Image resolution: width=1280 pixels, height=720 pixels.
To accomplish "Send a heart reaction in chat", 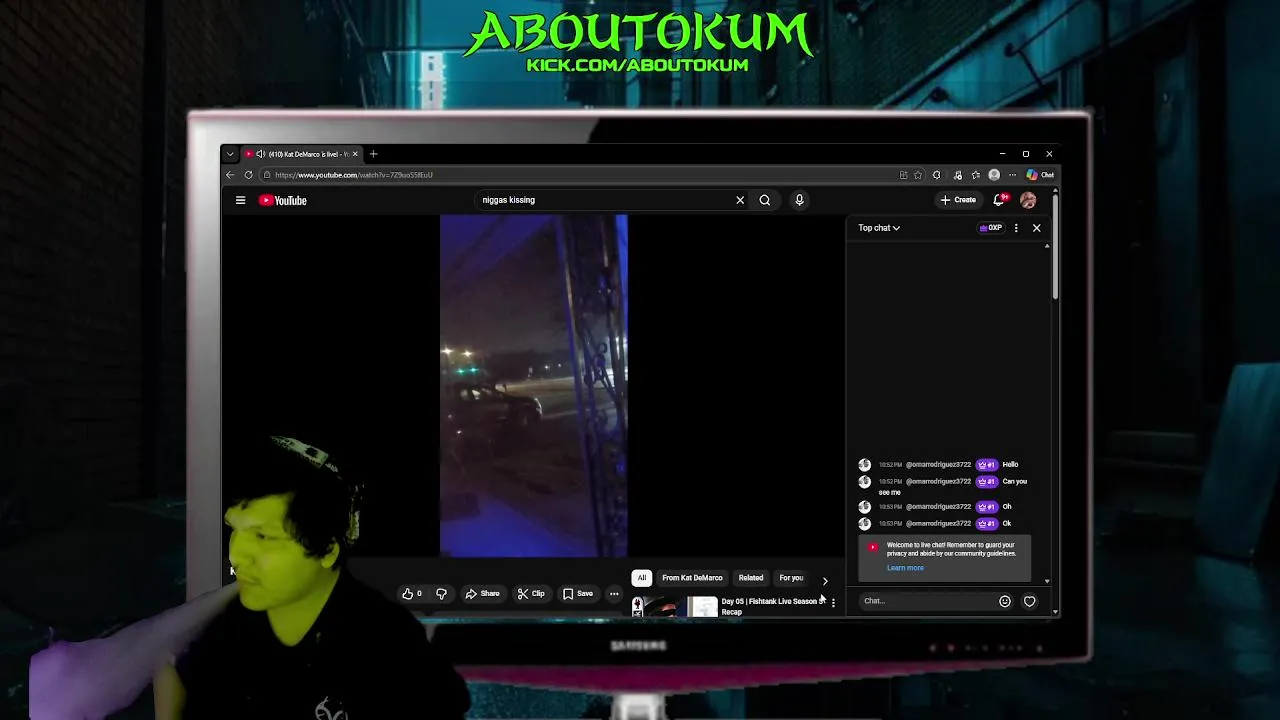I will pos(1030,601).
